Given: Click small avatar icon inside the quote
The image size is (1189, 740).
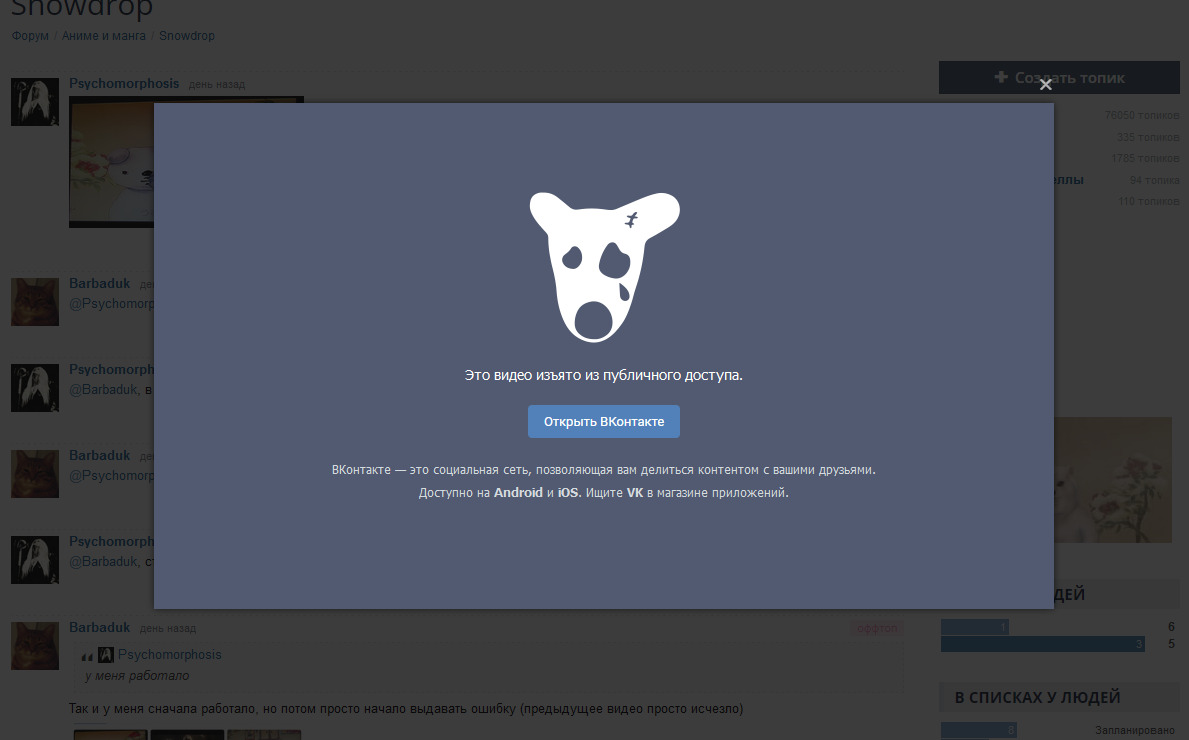Looking at the screenshot, I should coord(106,655).
